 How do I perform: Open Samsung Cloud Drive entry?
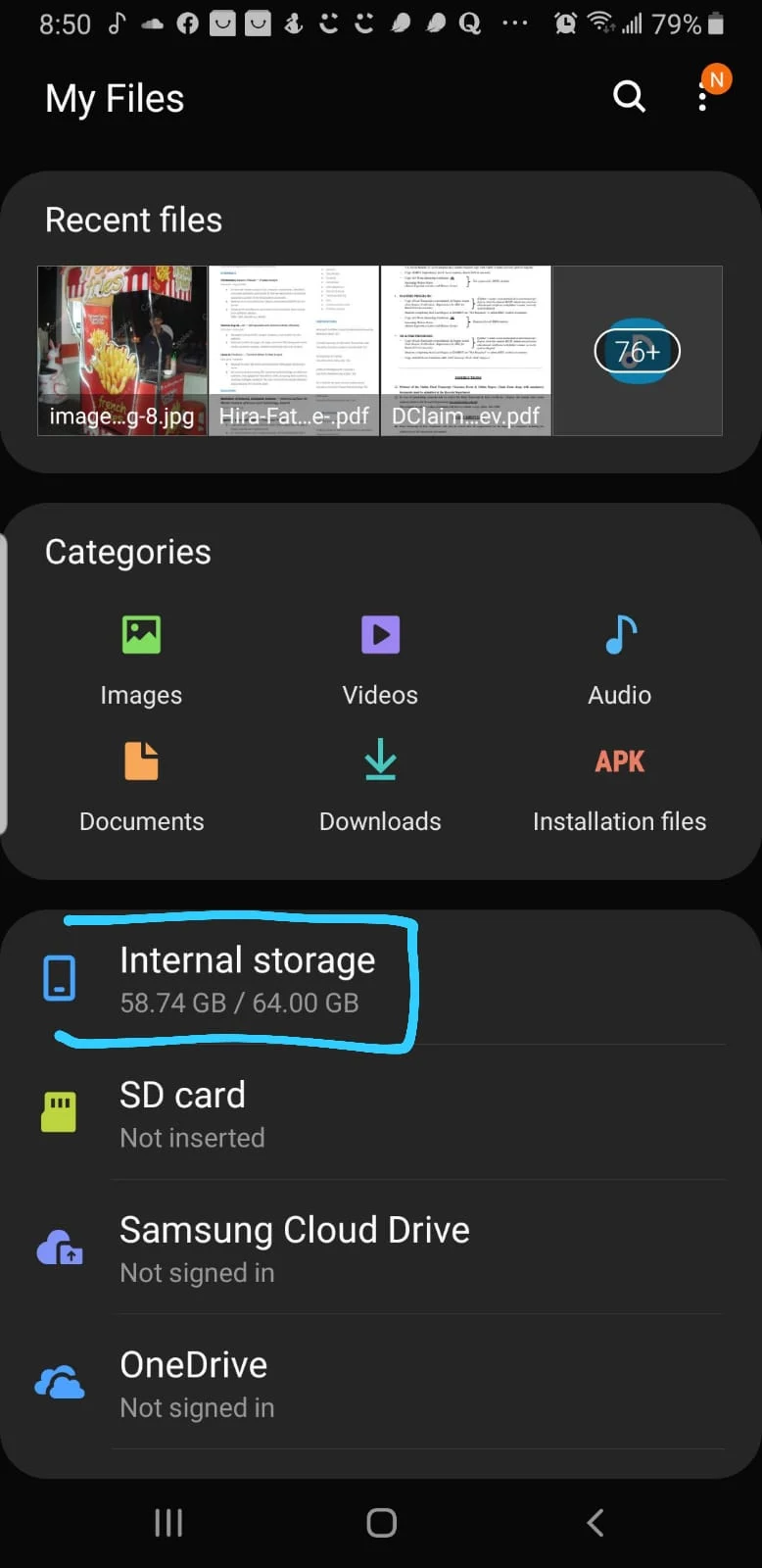(x=381, y=1248)
